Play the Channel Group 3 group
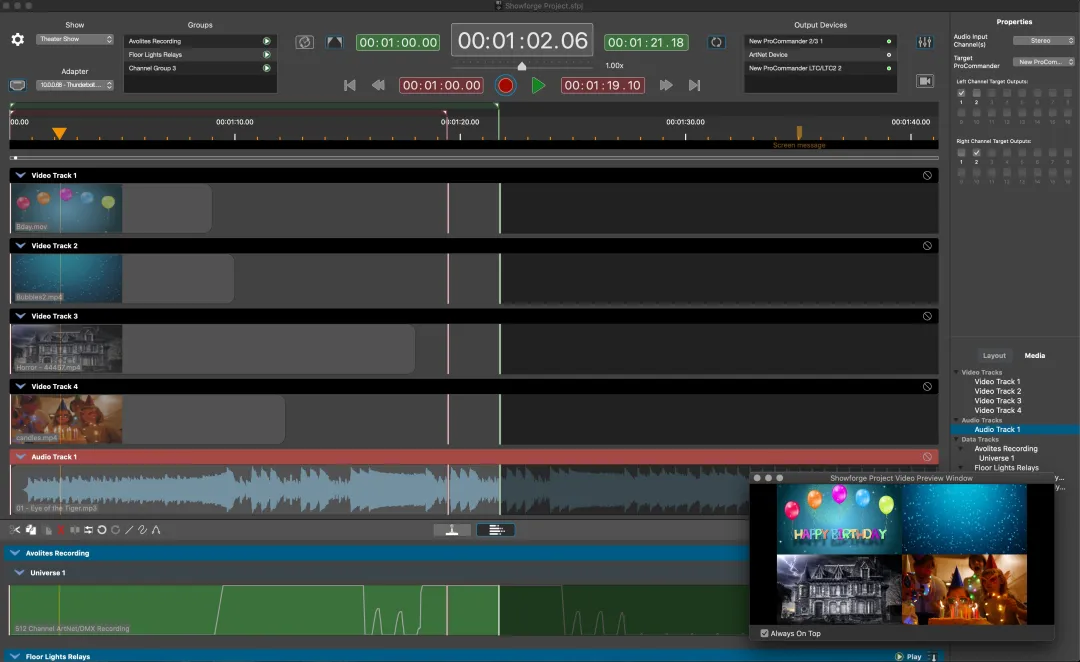This screenshot has width=1080, height=662. pos(267,68)
